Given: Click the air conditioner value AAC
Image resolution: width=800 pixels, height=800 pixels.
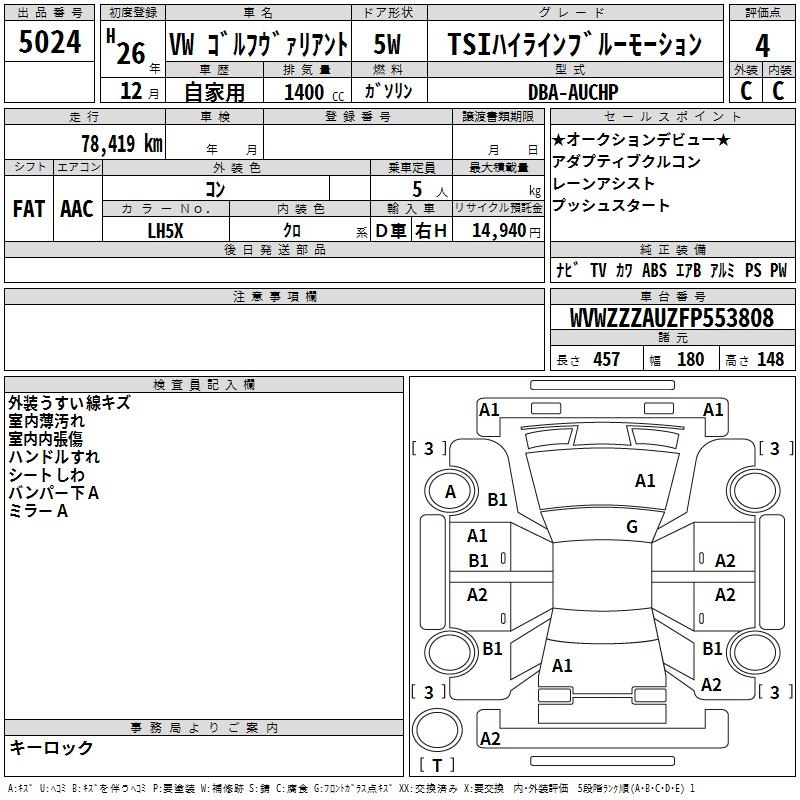Looking at the screenshot, I should coord(77,209).
